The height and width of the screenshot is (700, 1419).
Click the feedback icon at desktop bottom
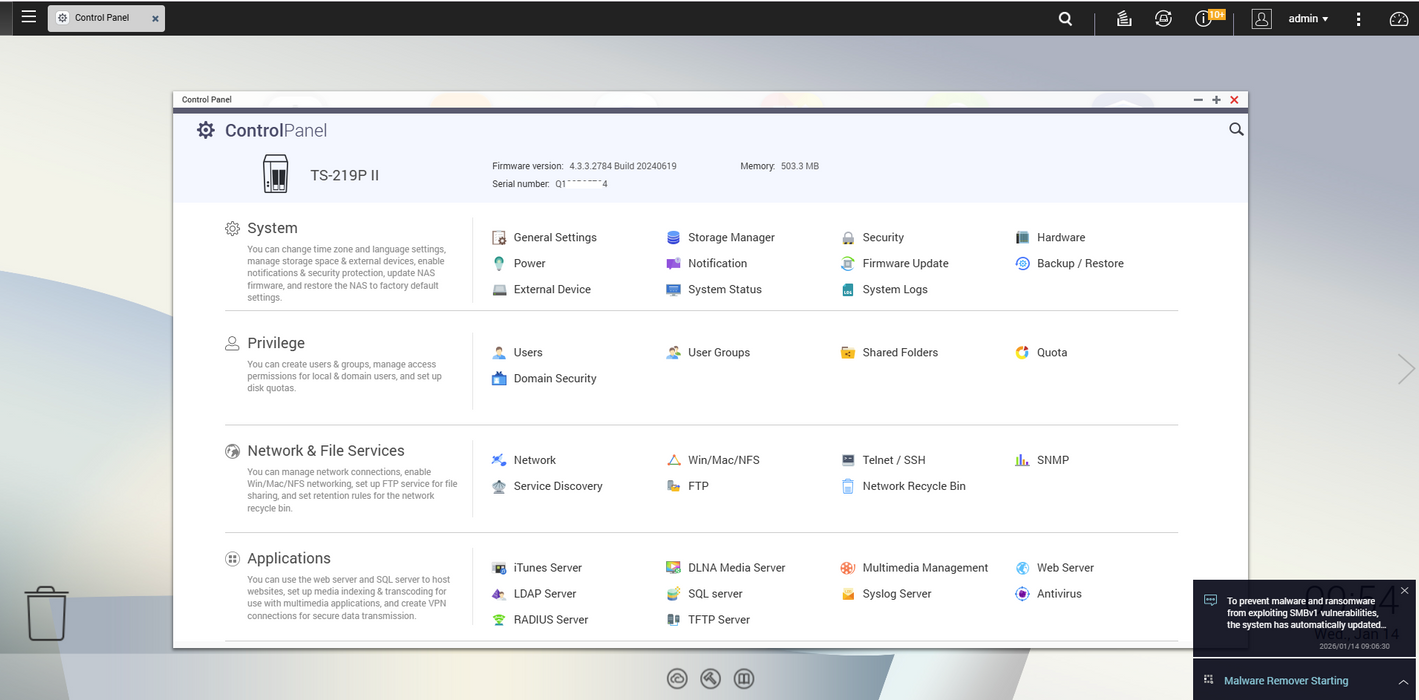click(x=744, y=679)
